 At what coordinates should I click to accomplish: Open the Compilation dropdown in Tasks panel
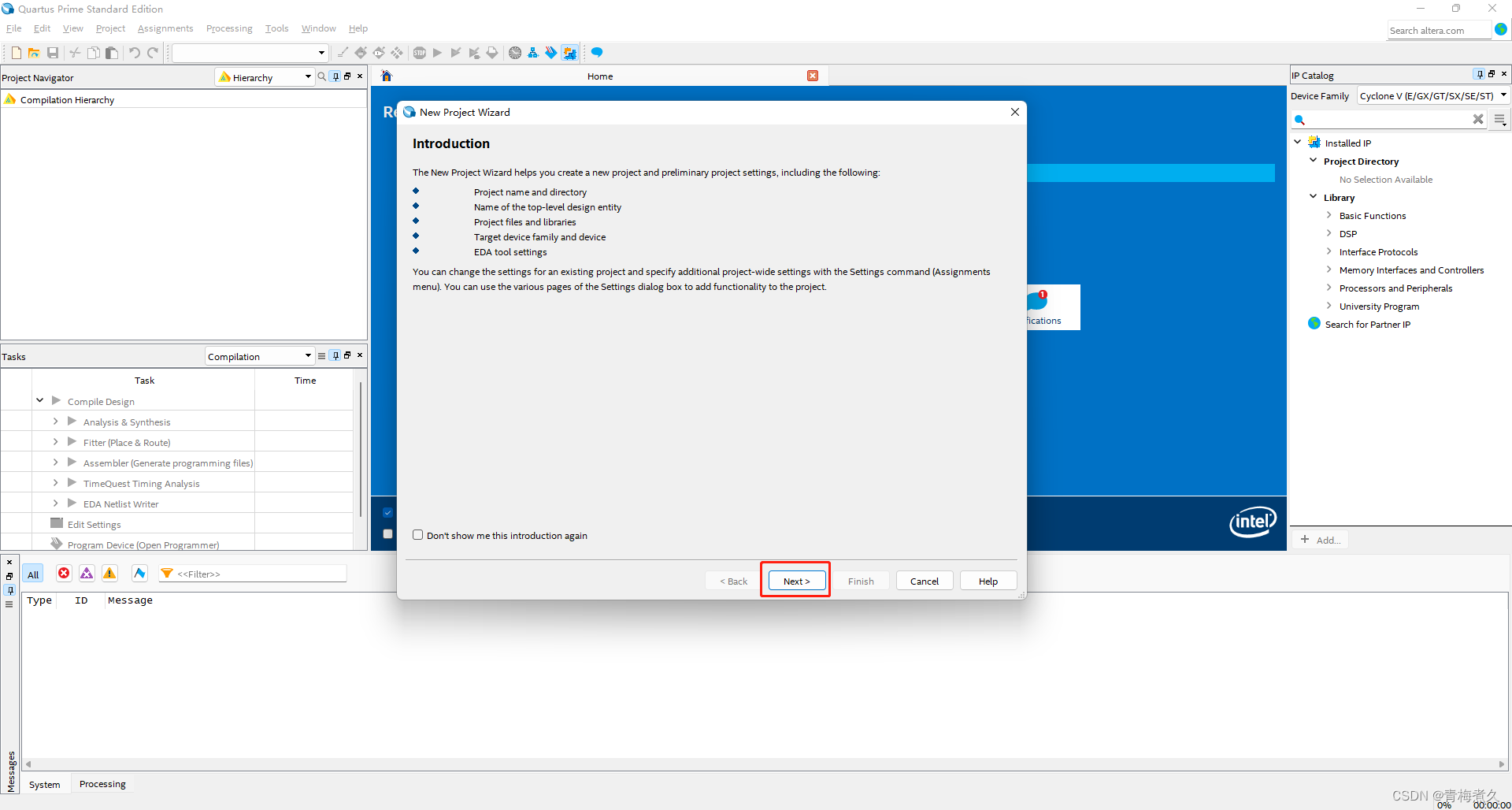click(x=259, y=356)
